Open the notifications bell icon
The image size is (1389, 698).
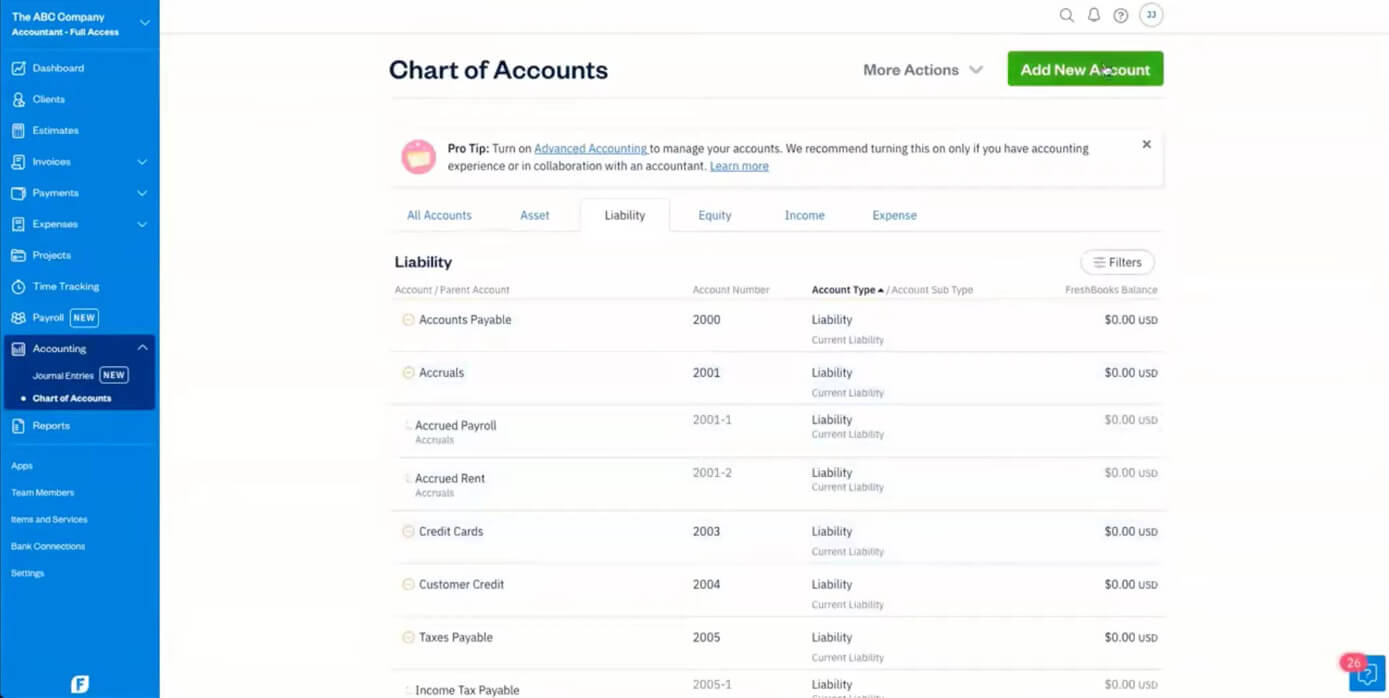click(1094, 15)
